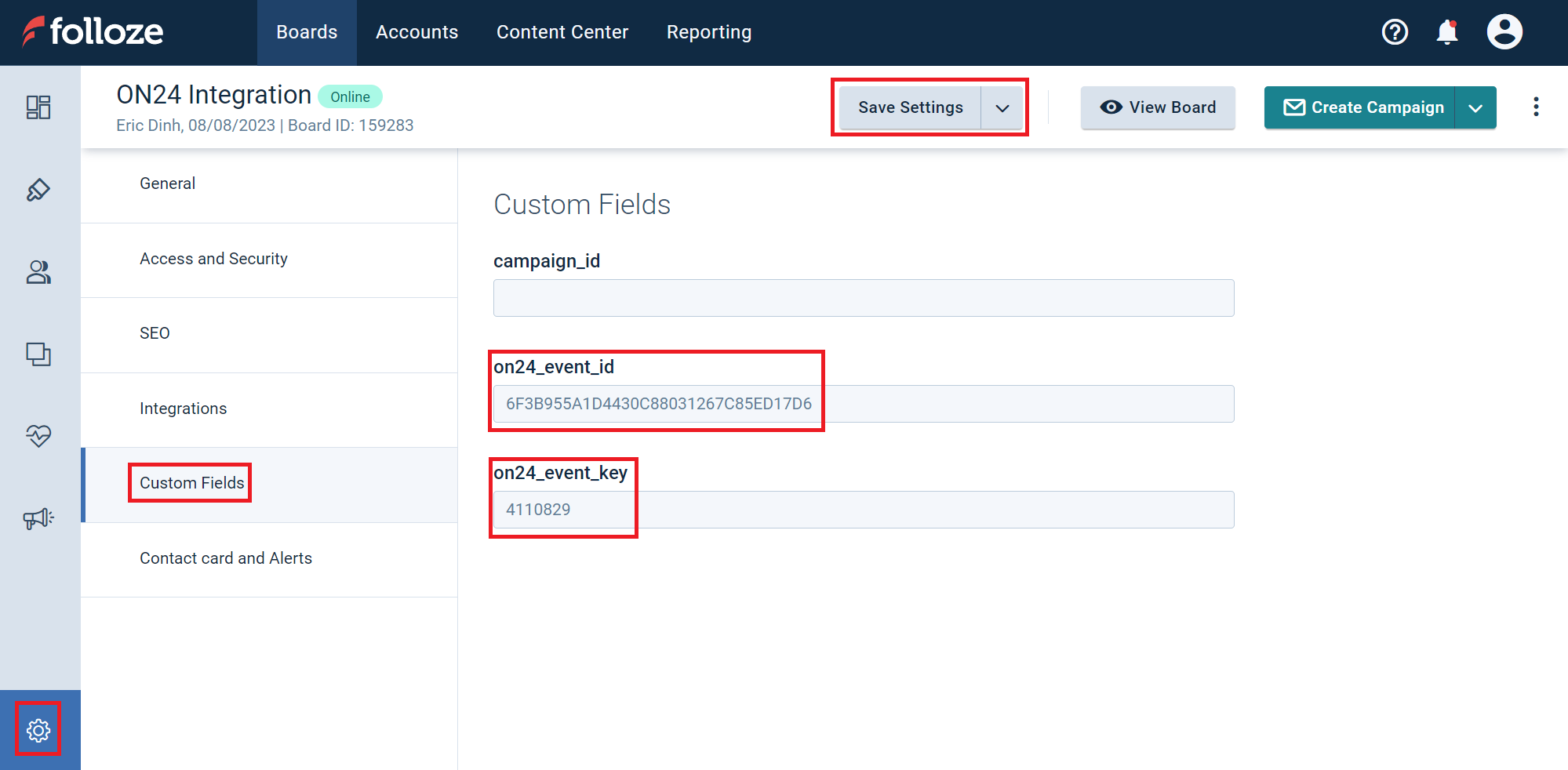Expand the Save Settings dropdown arrow

1002,108
